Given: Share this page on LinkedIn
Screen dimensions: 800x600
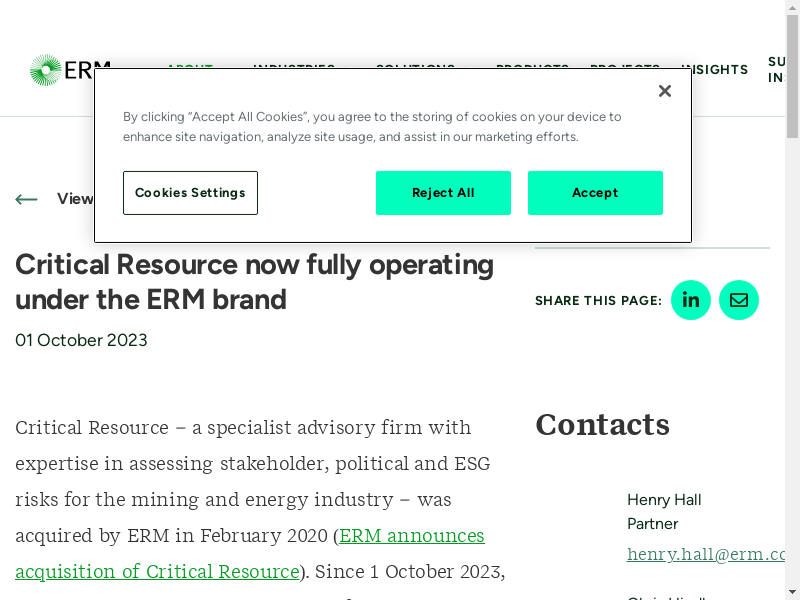Looking at the screenshot, I should [691, 300].
